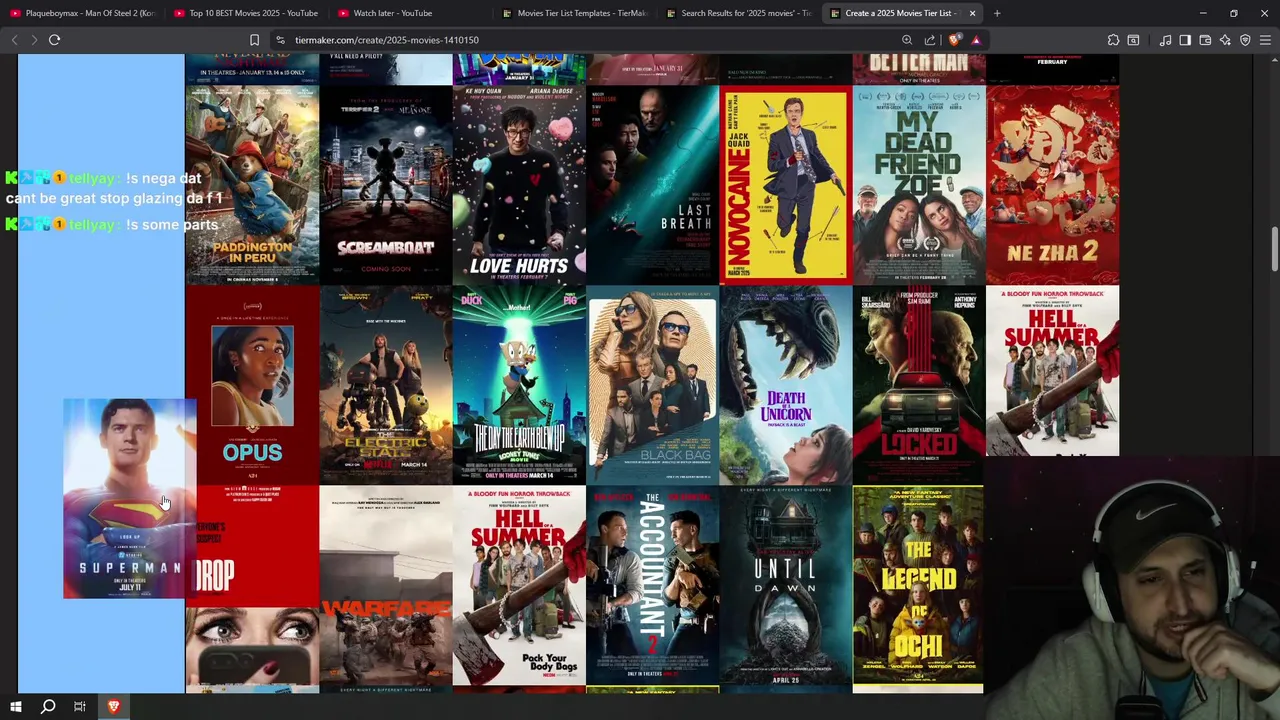
Task: Select the Until Dawn poster
Action: pos(786,585)
